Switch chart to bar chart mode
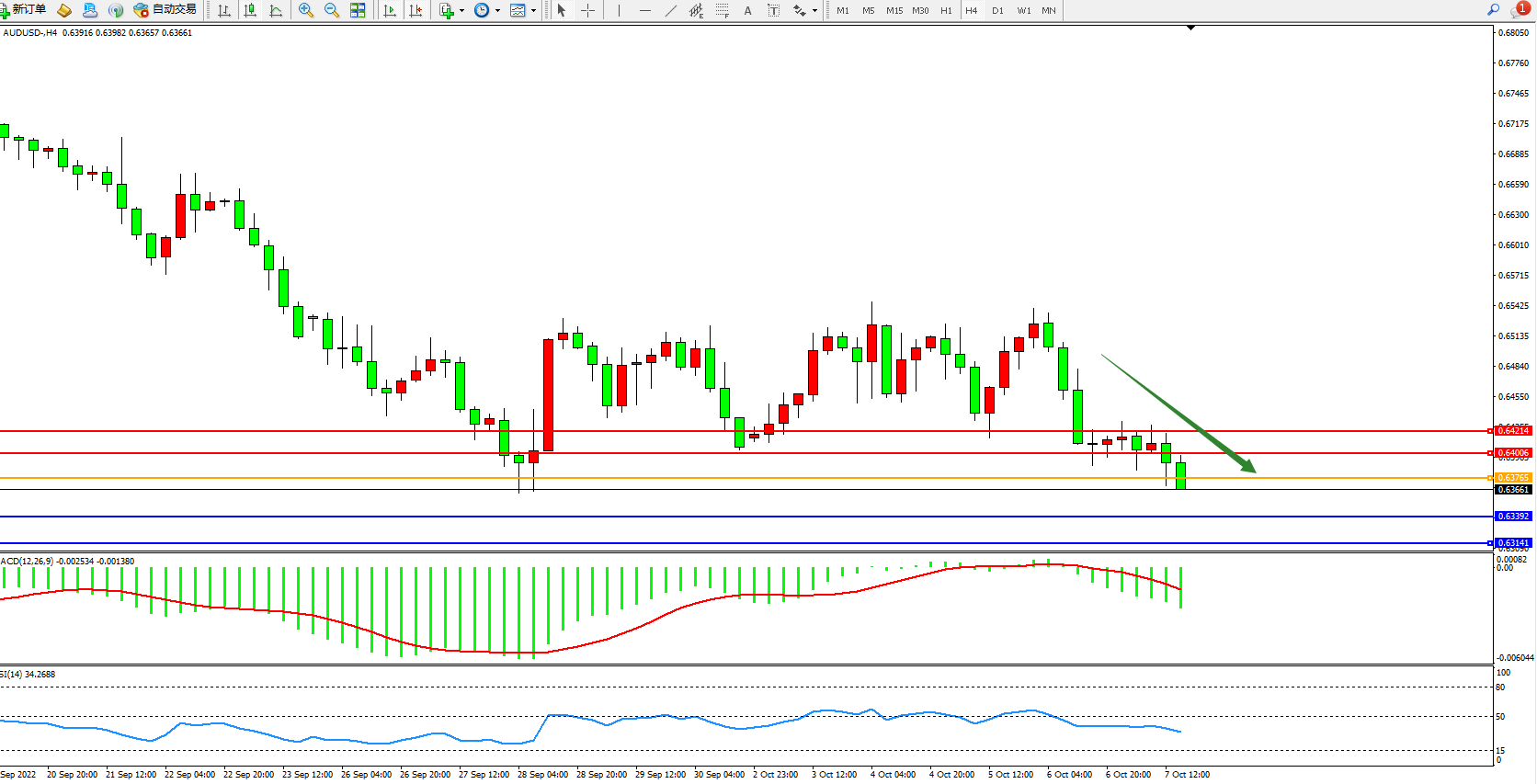This screenshot has height=784, width=1537. pos(223,10)
